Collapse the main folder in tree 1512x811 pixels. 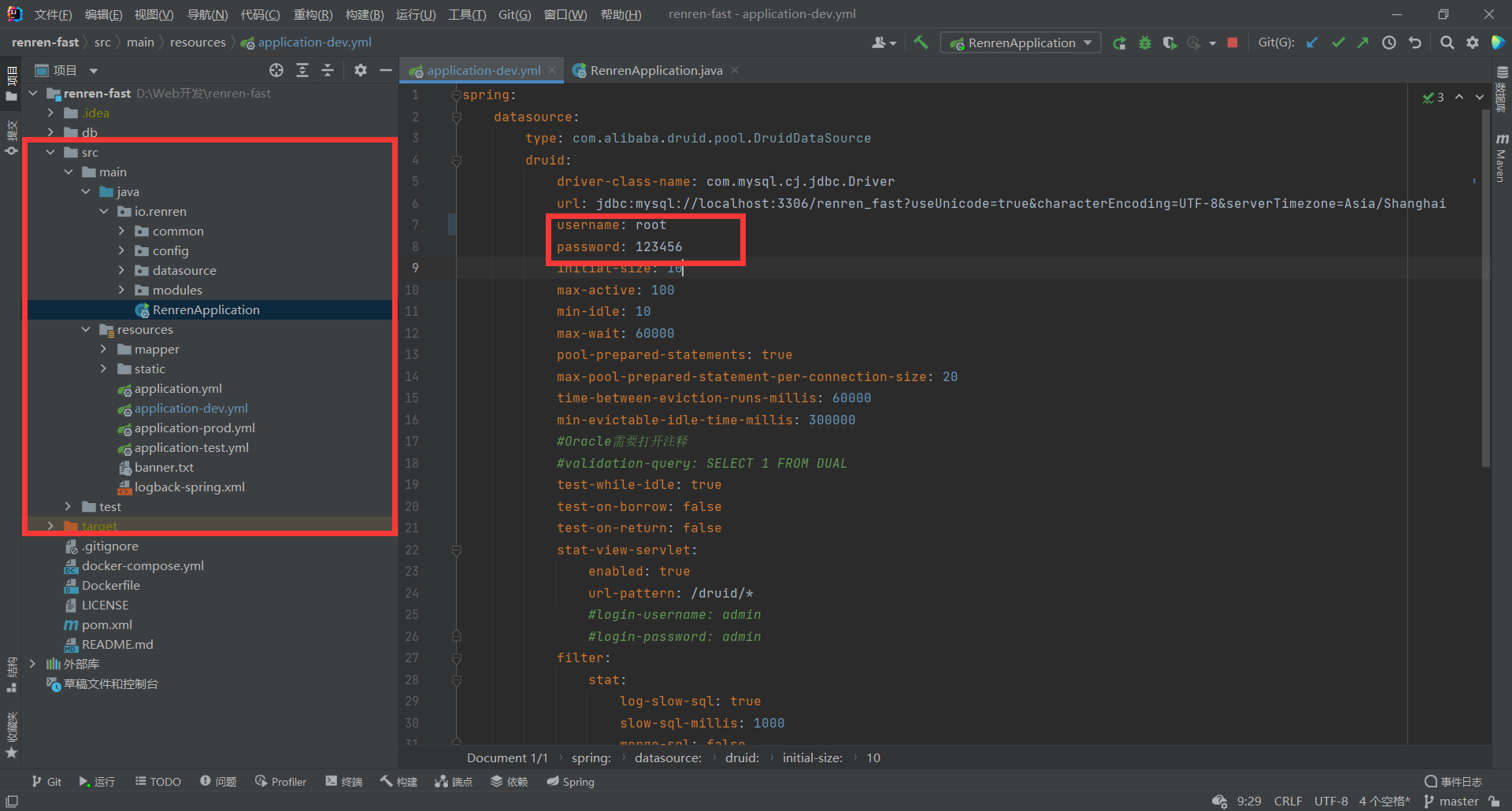pos(69,172)
